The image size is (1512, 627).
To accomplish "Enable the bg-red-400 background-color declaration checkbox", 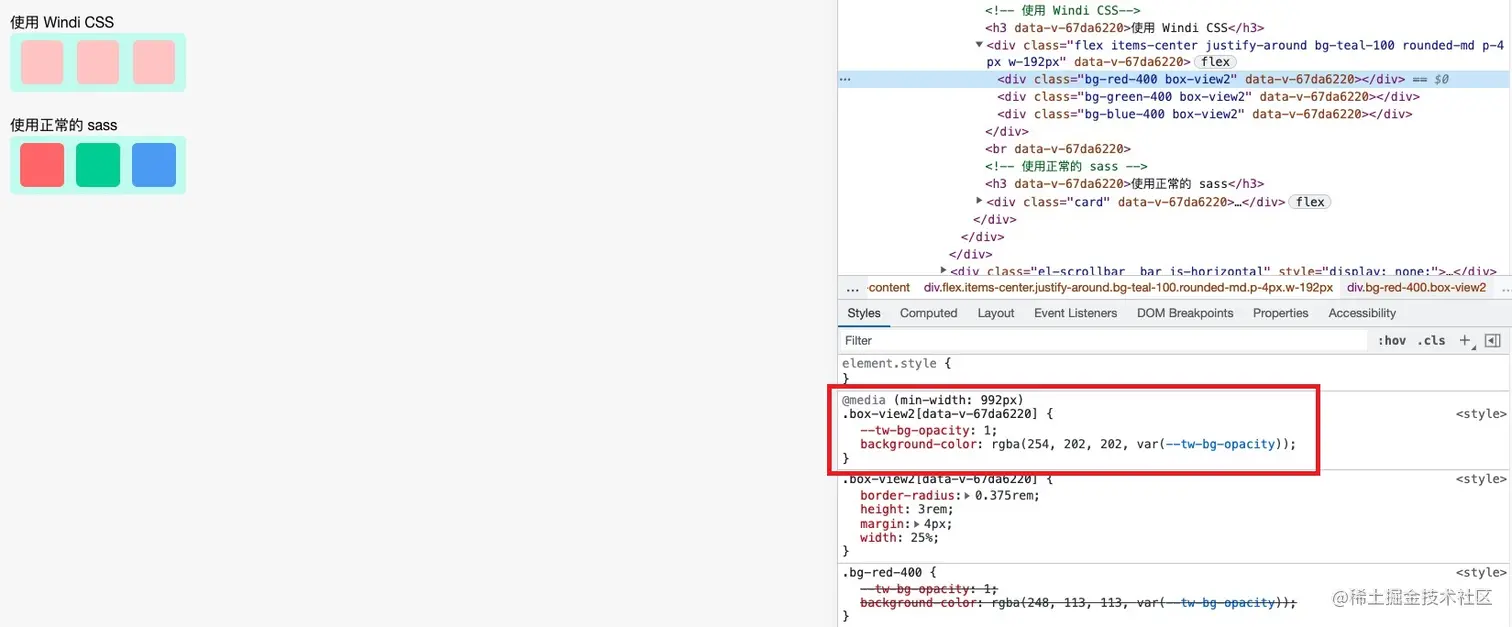I will [x=850, y=602].
